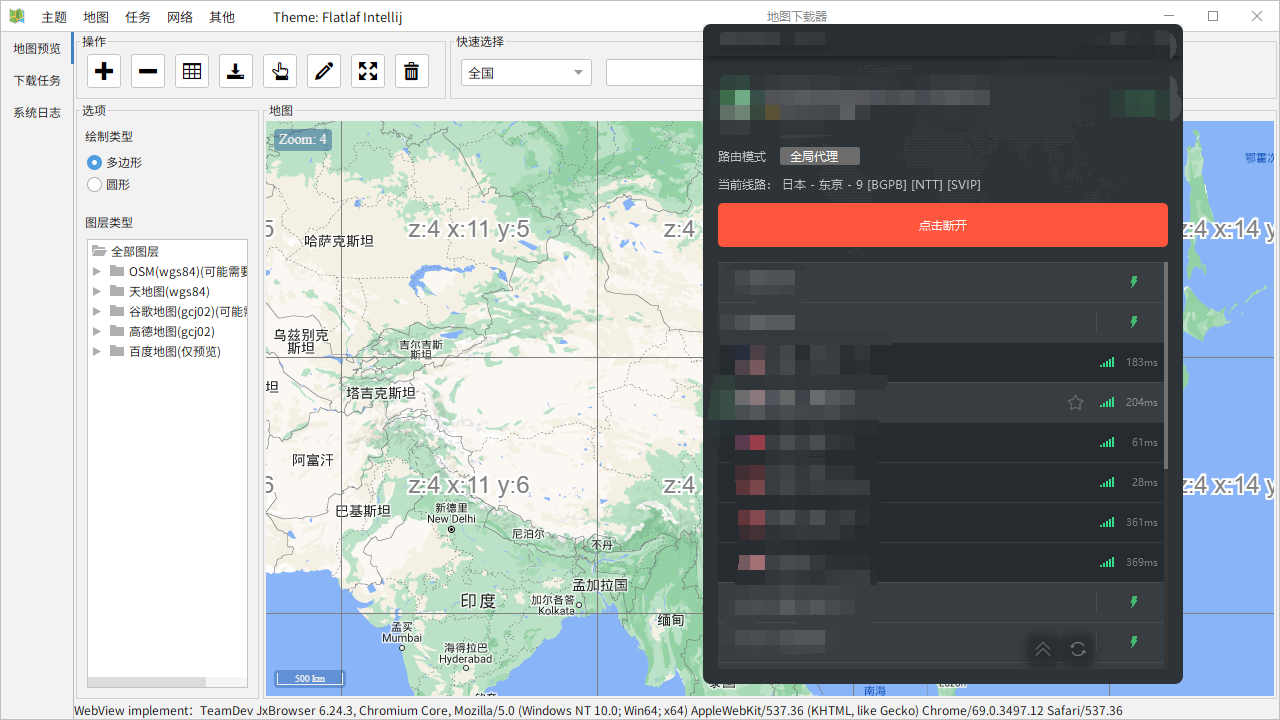Select the node row with 28ms latency
The height and width of the screenshot is (720, 1280).
click(x=940, y=482)
